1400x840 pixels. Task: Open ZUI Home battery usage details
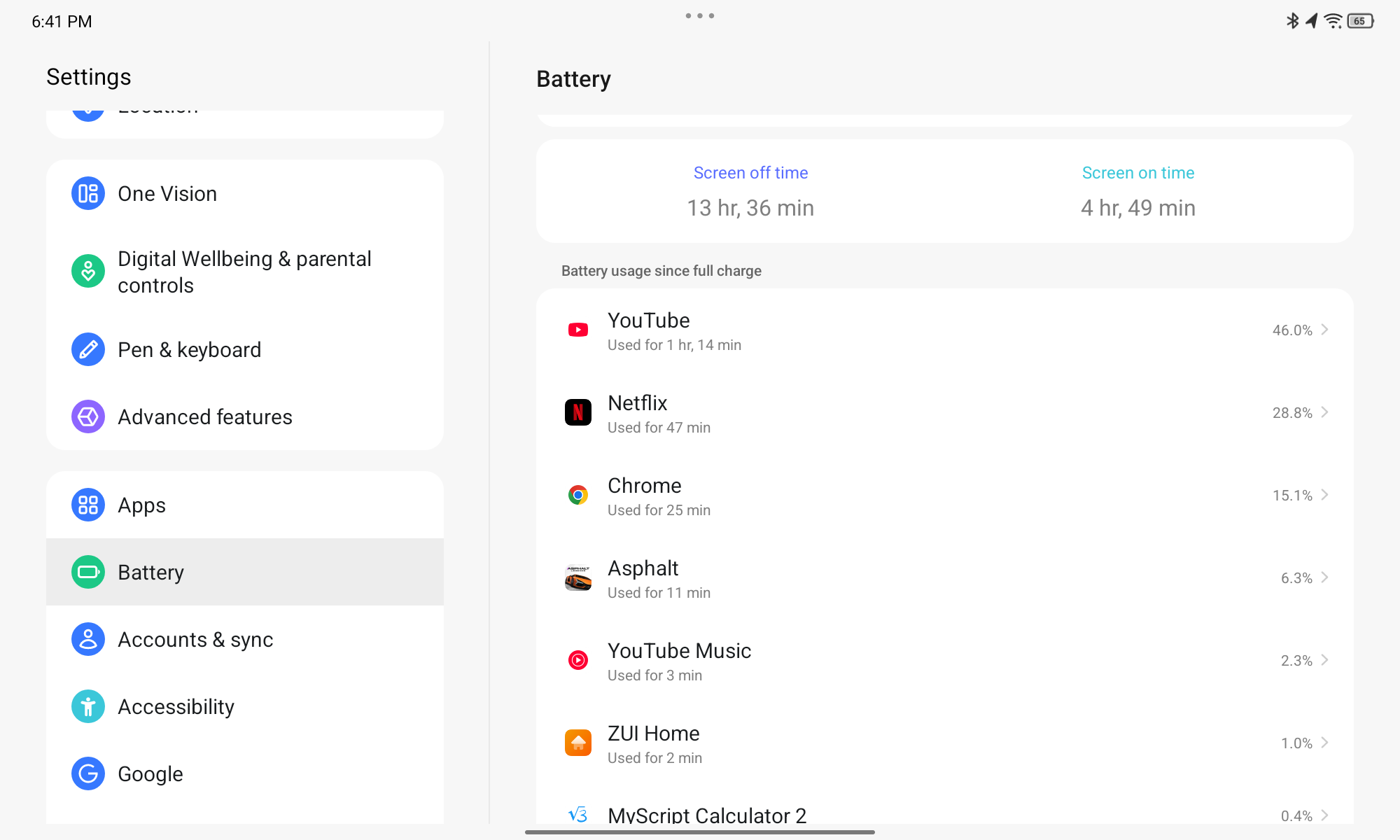[x=945, y=743]
